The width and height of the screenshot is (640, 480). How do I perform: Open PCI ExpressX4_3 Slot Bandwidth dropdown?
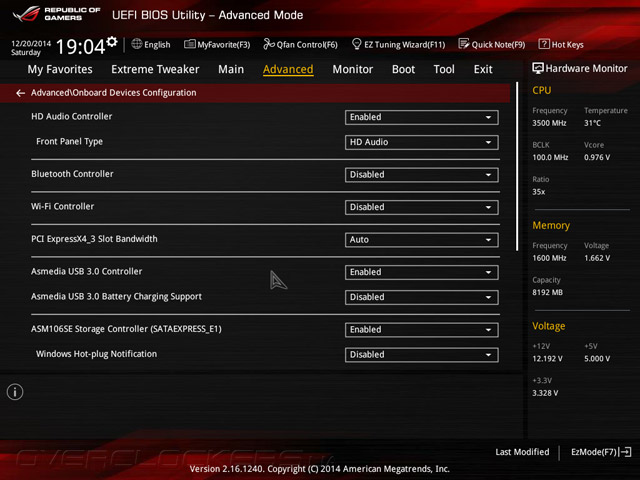(x=421, y=240)
